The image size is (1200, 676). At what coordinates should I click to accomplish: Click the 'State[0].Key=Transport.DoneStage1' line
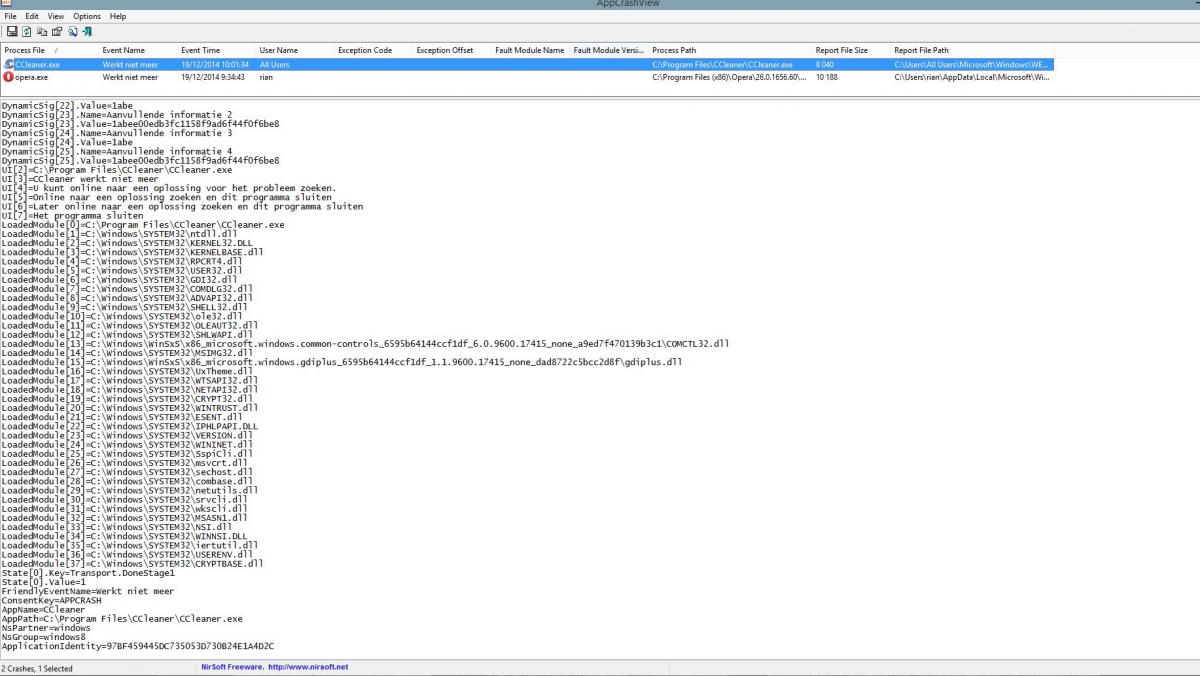point(88,573)
